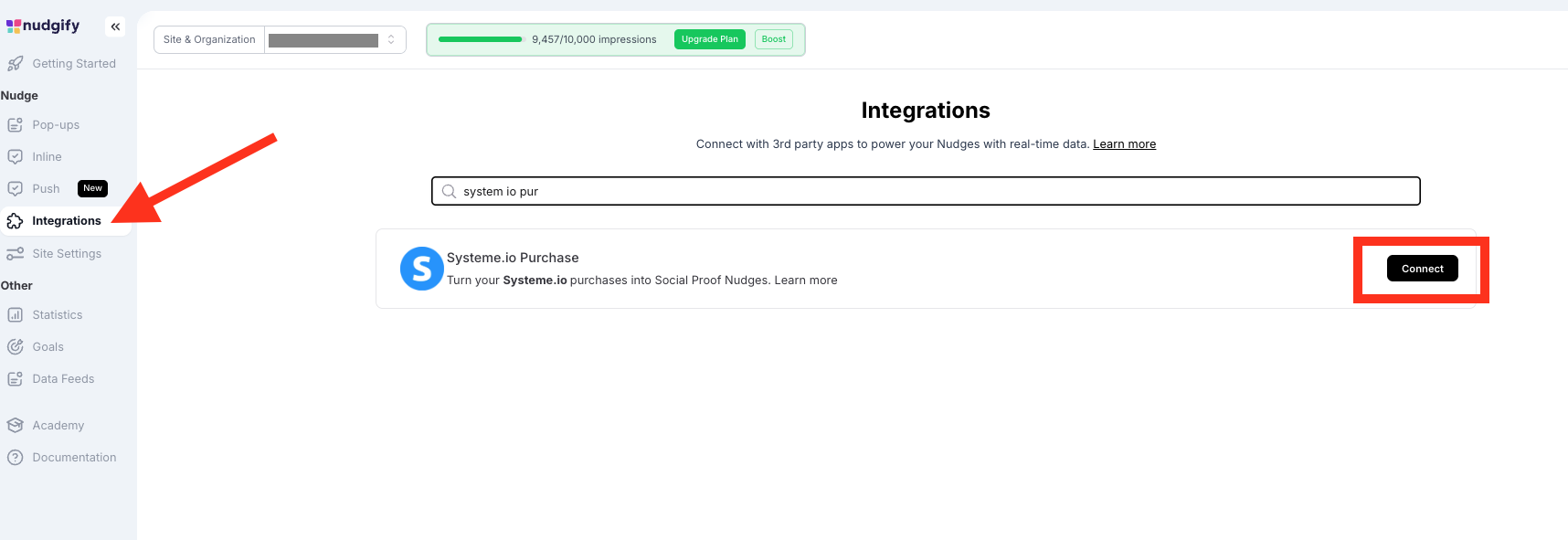
Task: Click the Pop-ups sidebar icon
Action: pyautogui.click(x=16, y=125)
